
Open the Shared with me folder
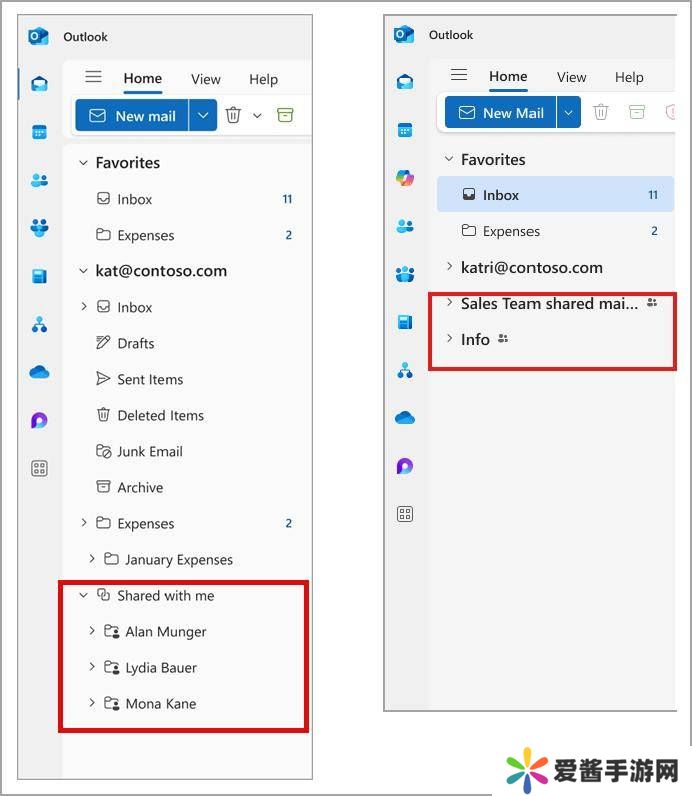pos(165,595)
